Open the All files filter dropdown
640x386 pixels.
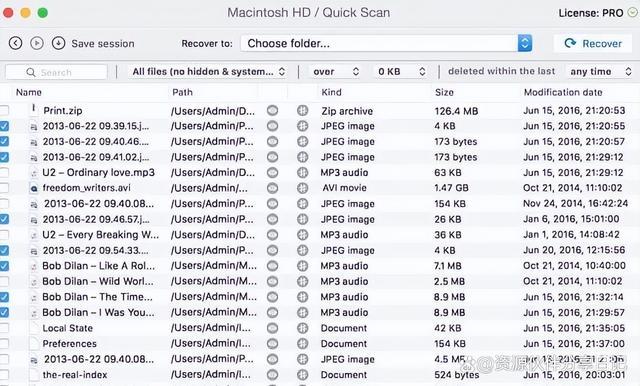coord(209,71)
